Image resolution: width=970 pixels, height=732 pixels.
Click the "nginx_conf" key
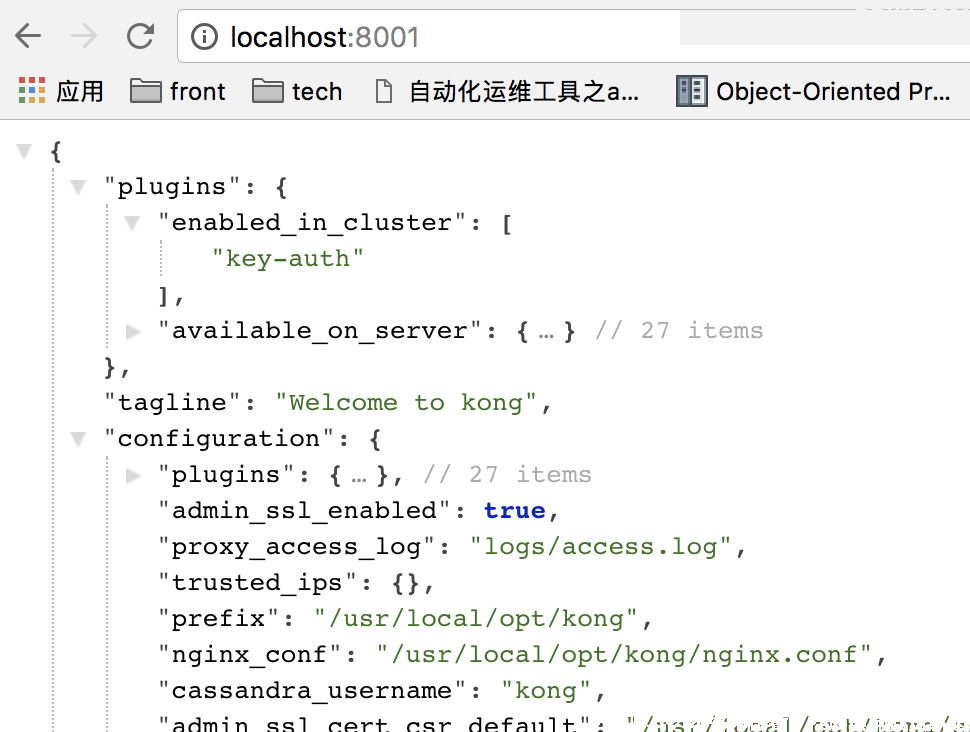click(250, 655)
